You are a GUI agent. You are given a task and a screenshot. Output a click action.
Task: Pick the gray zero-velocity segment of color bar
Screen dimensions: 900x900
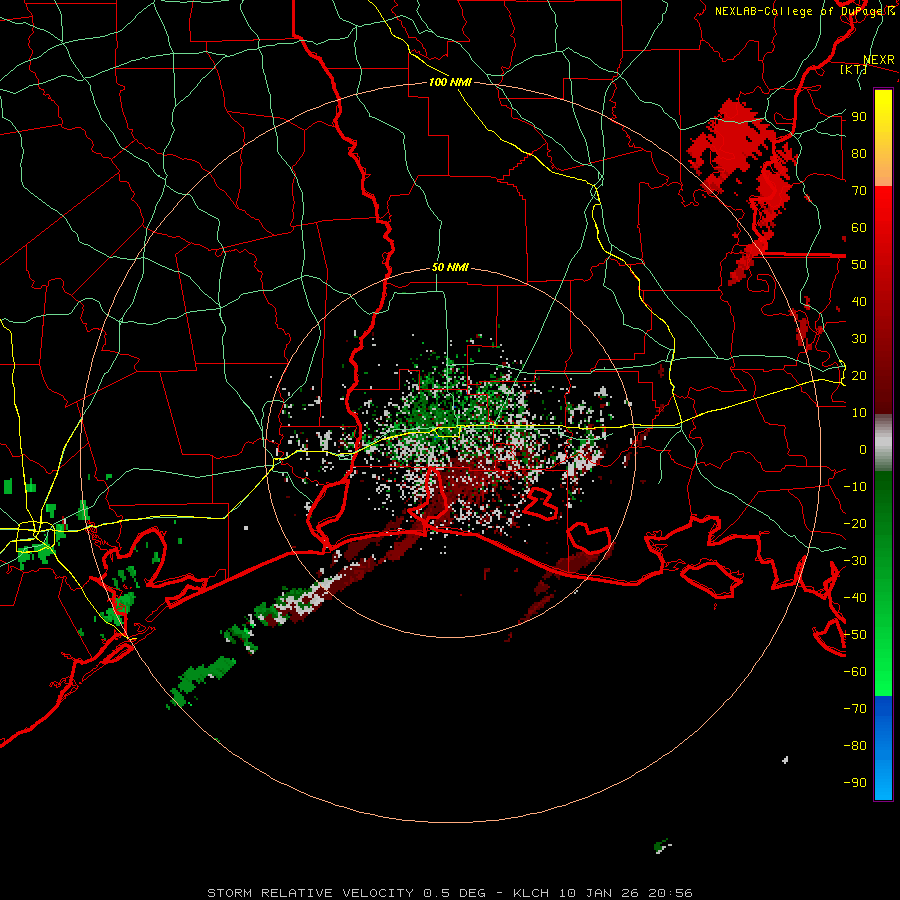883,443
